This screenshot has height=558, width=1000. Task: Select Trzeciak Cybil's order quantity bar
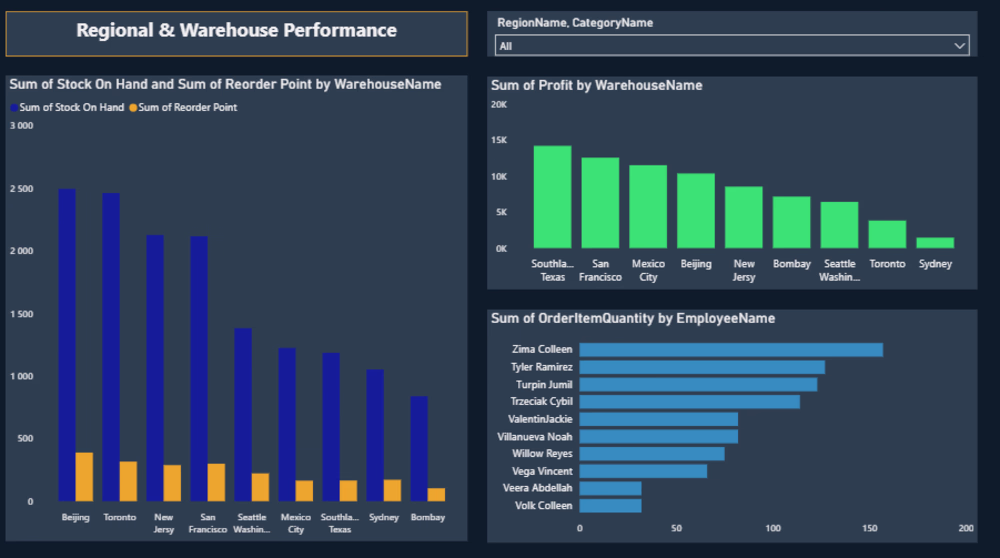coord(689,402)
